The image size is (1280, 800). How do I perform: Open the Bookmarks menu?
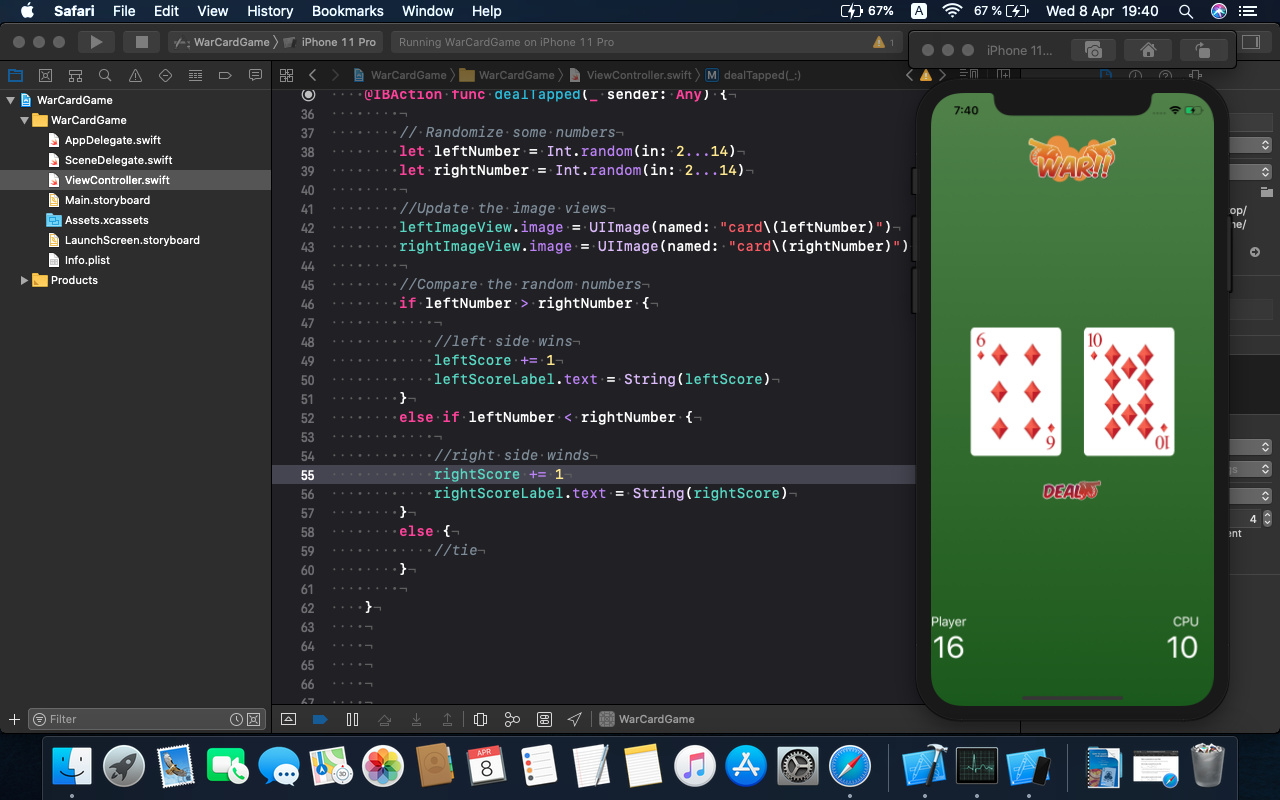pos(347,11)
